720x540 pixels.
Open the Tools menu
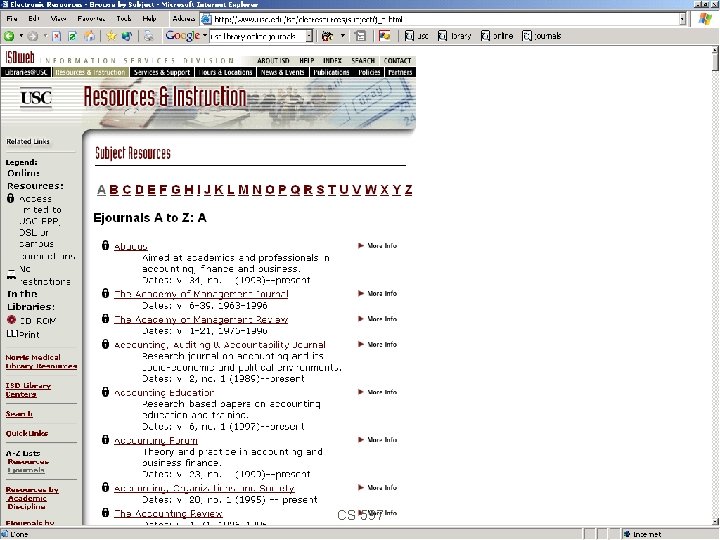[x=124, y=19]
